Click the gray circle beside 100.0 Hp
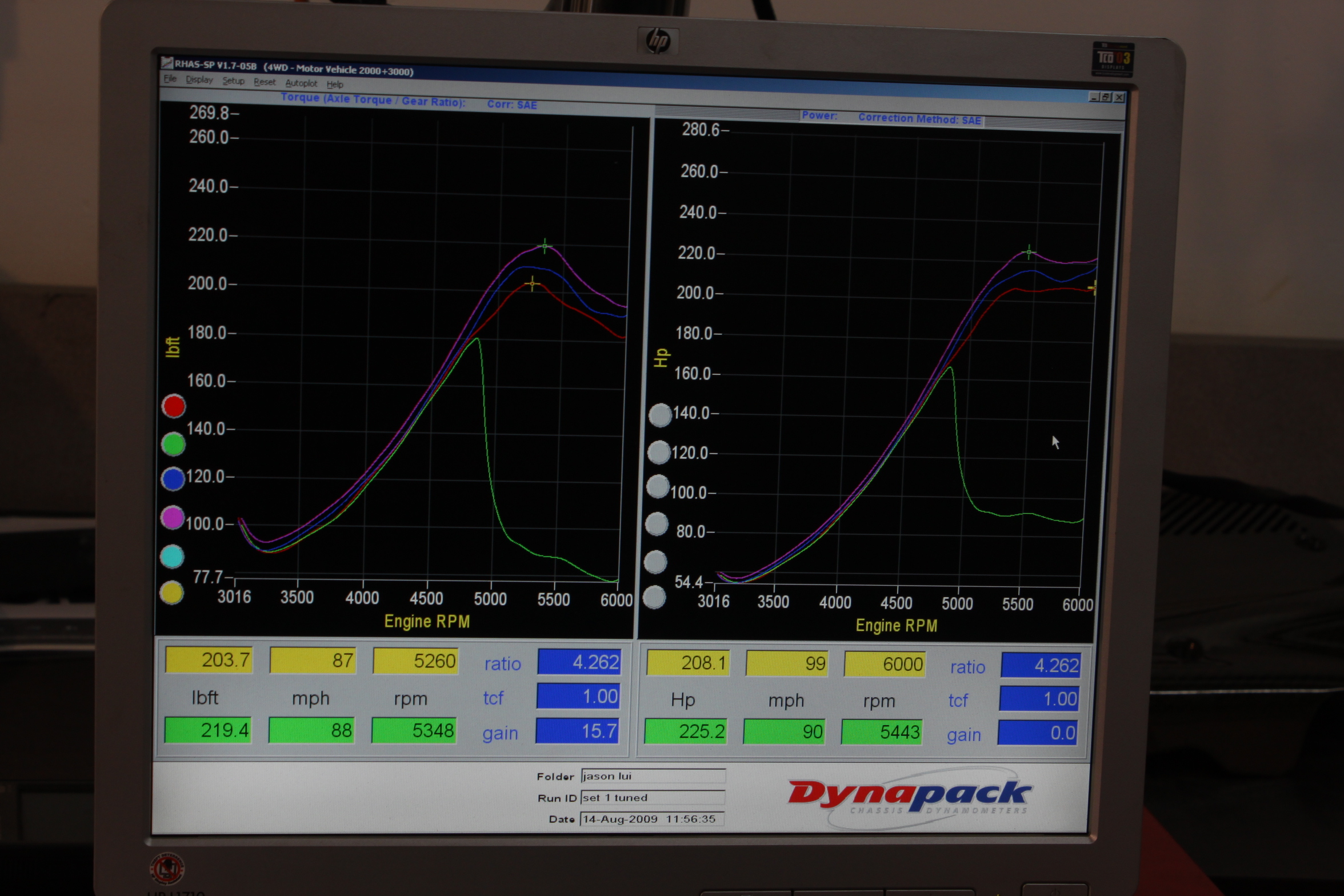The height and width of the screenshot is (896, 1344). (x=658, y=487)
